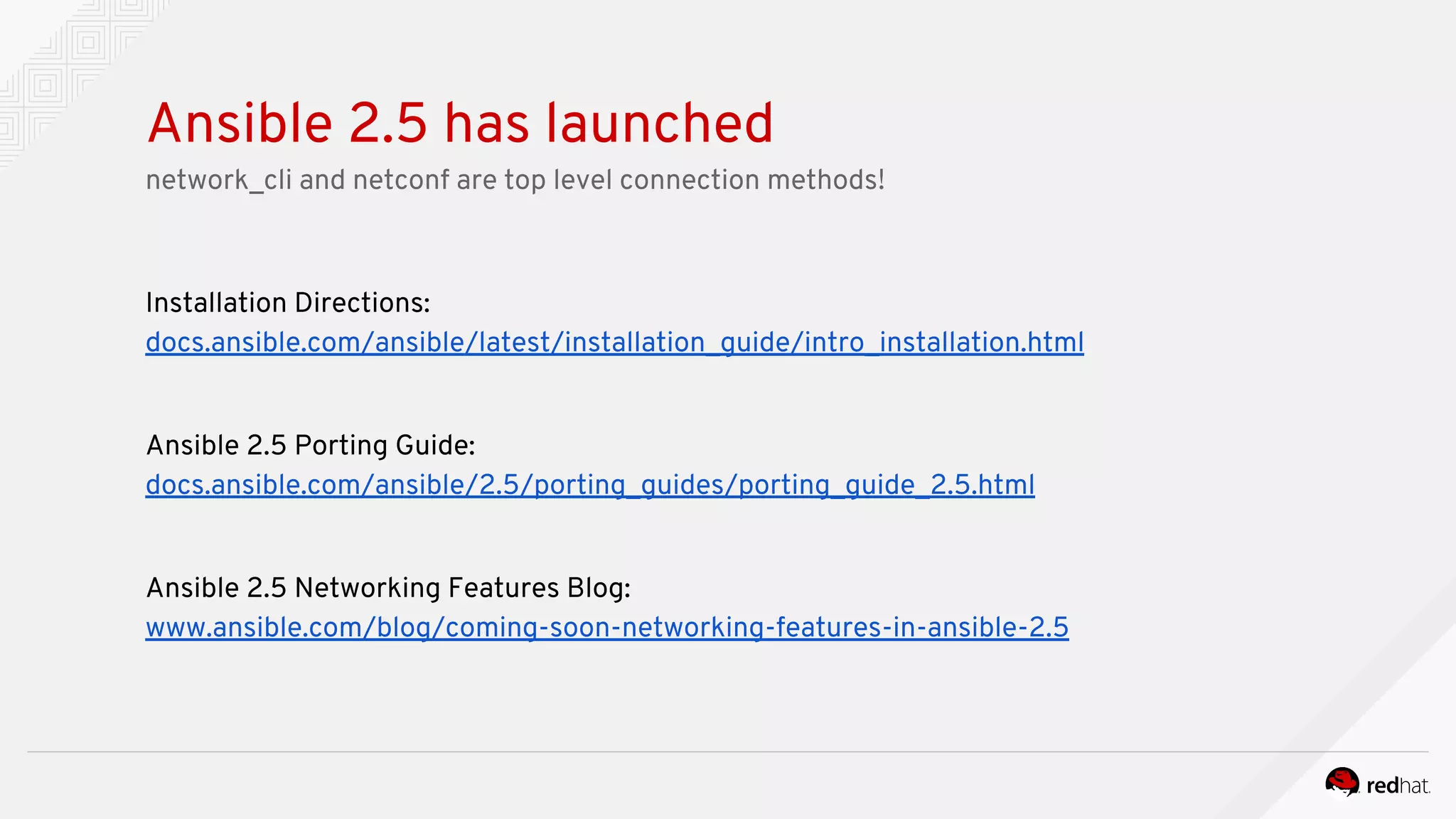Screen dimensions: 1456x819
Task: Click the 'Ansible 2.5 Porting Guide:' label
Action: click(311, 446)
